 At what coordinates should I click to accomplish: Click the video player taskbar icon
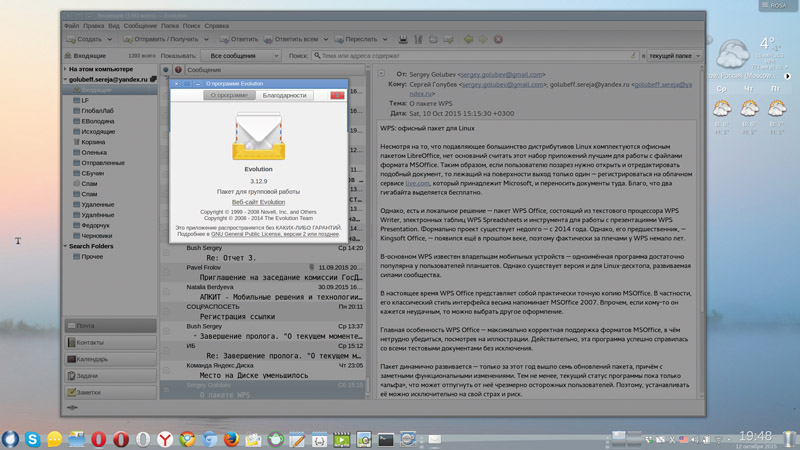click(x=341, y=439)
